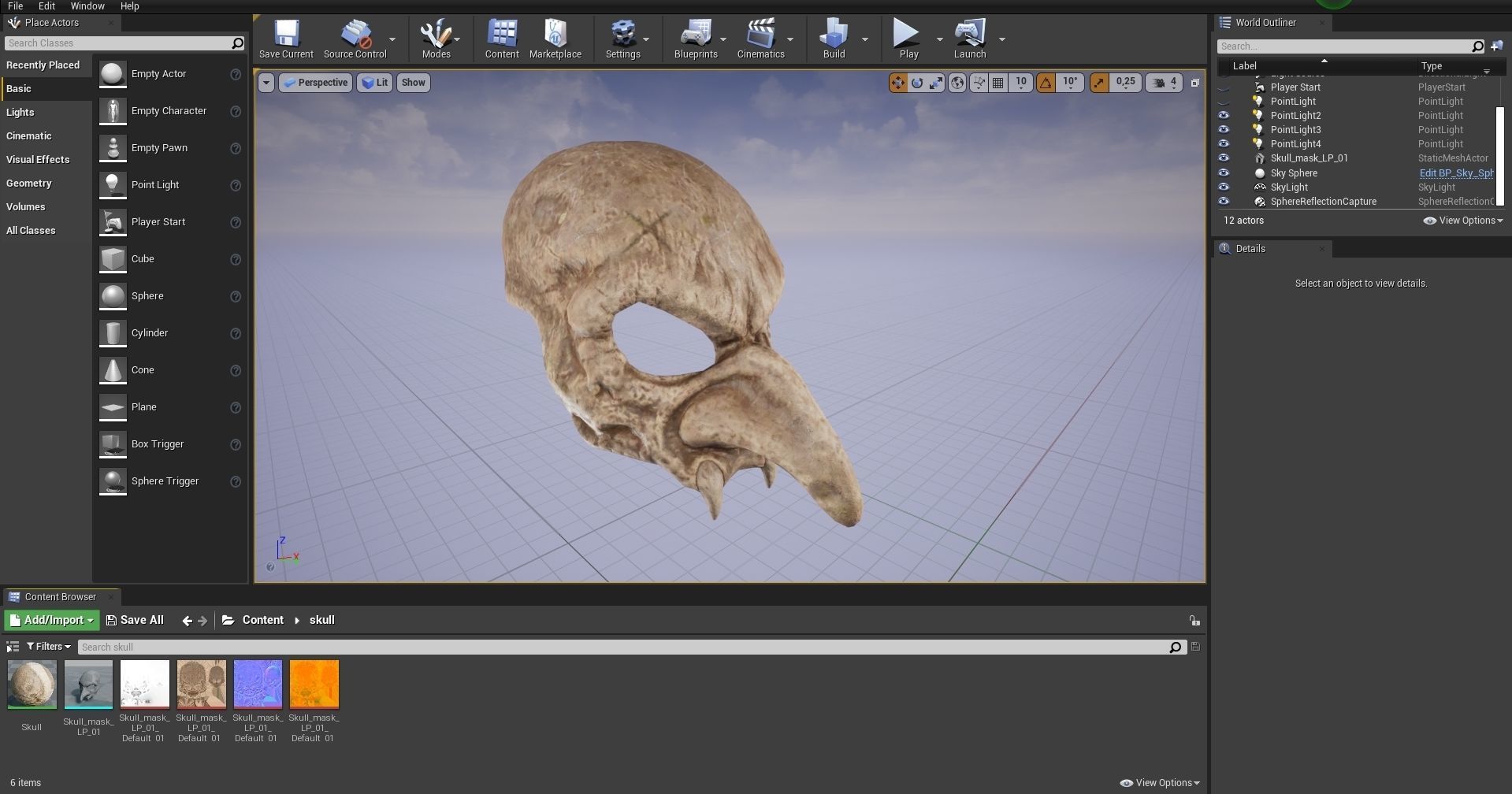Viewport: 1512px width, 794px height.
Task: Save the Content Browser search as collection
Action: (1195, 647)
